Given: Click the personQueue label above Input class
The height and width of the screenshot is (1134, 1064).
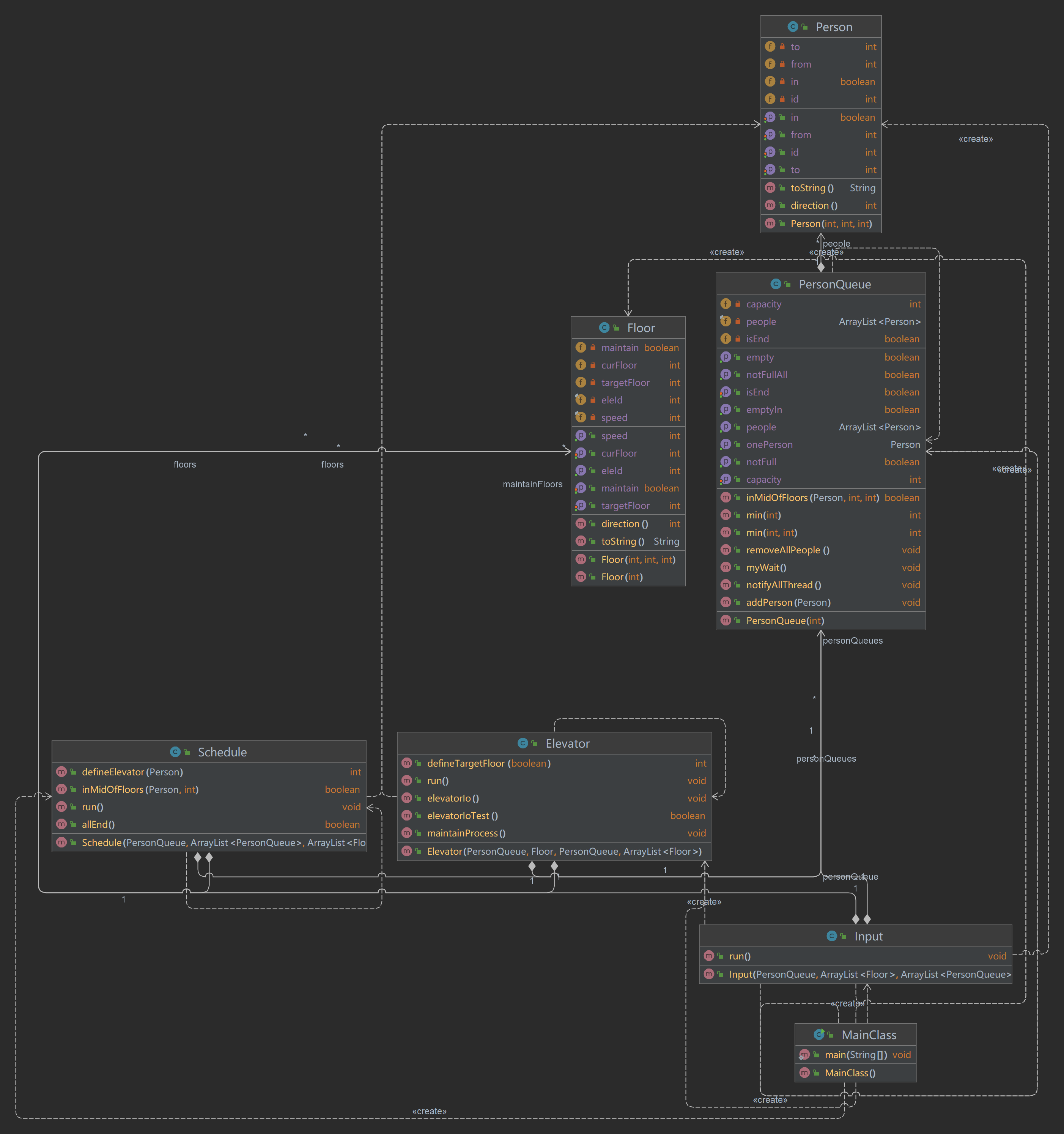Looking at the screenshot, I should 850,877.
